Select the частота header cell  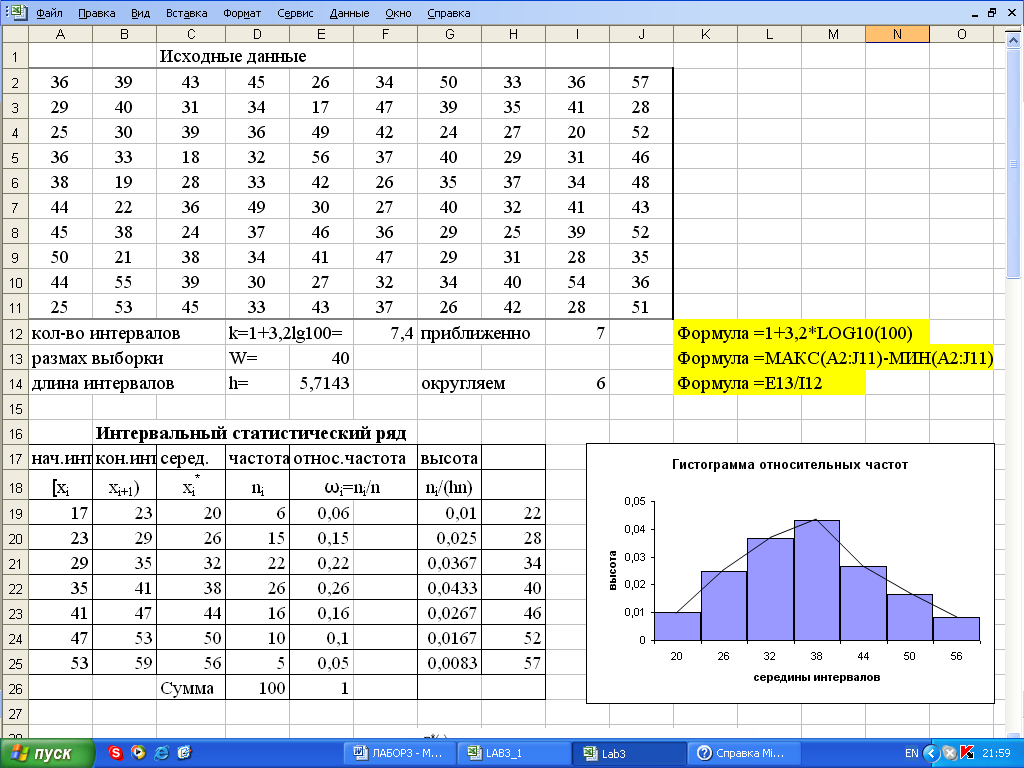pyautogui.click(x=257, y=458)
